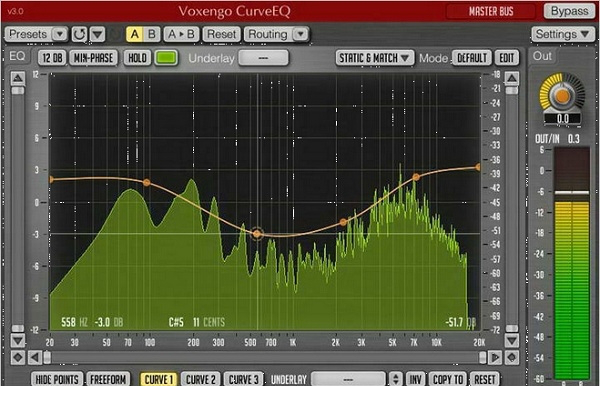
Task: Toggle the Min-Phase mode button
Action: [x=93, y=58]
